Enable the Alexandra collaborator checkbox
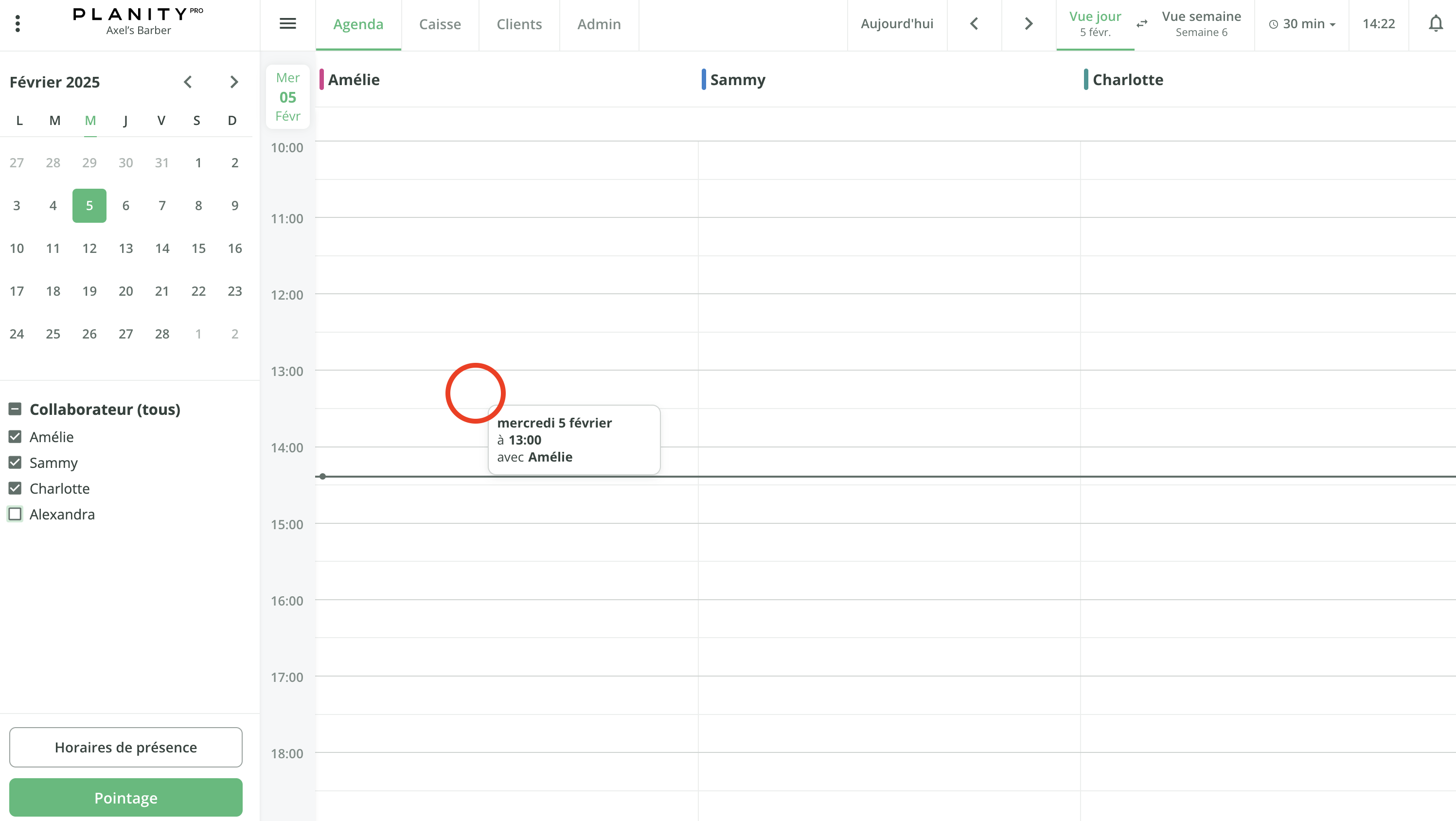Viewport: 1456px width, 821px height. [x=15, y=514]
